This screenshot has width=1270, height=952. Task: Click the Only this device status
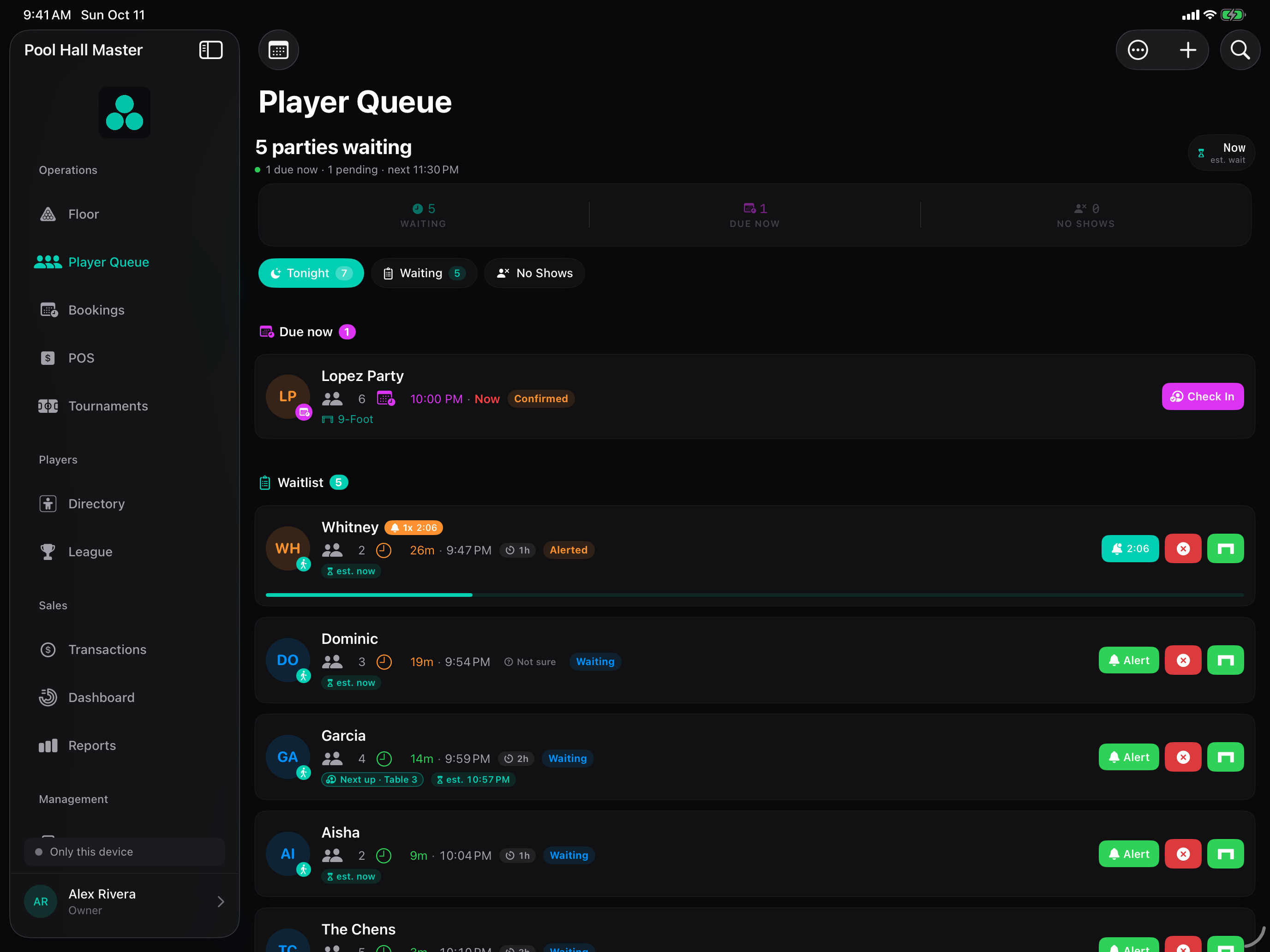[124, 851]
